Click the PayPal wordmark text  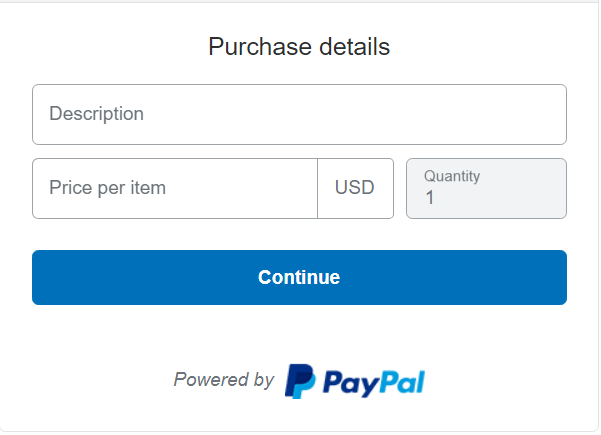coord(374,384)
